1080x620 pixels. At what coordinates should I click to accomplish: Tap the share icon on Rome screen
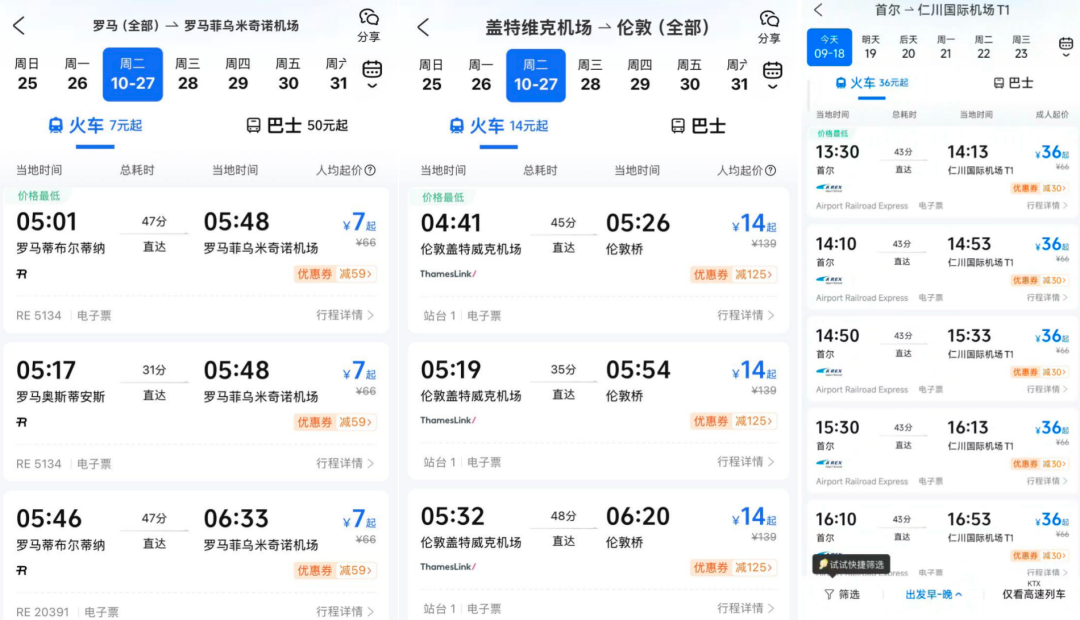pos(368,25)
